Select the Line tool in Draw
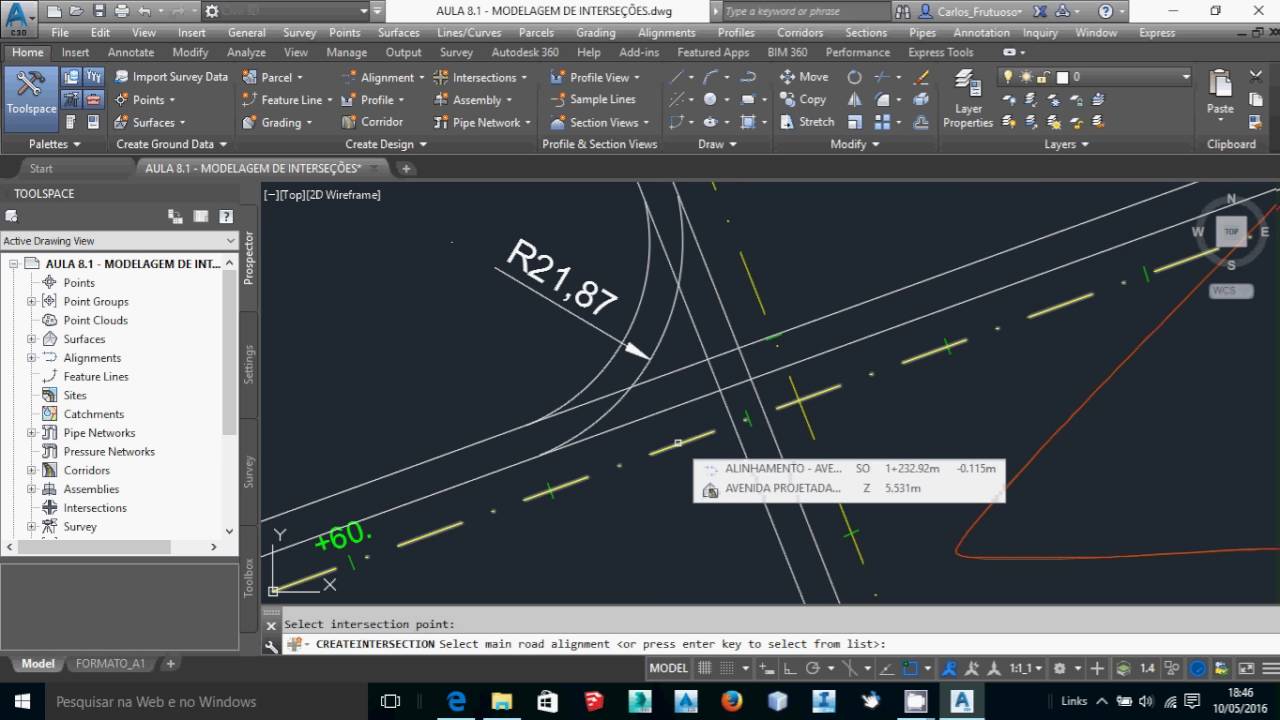 (676, 77)
